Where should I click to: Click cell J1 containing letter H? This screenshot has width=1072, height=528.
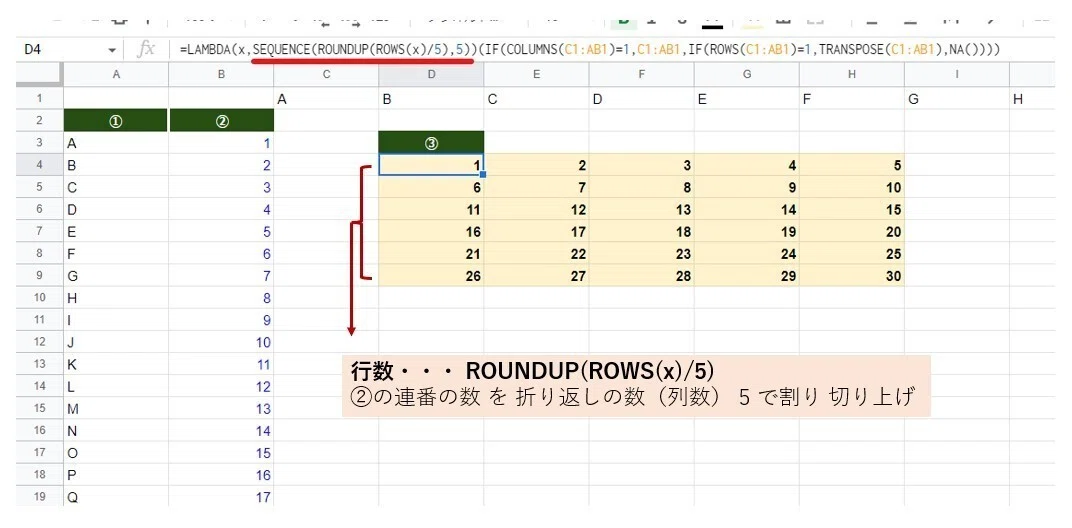1032,98
